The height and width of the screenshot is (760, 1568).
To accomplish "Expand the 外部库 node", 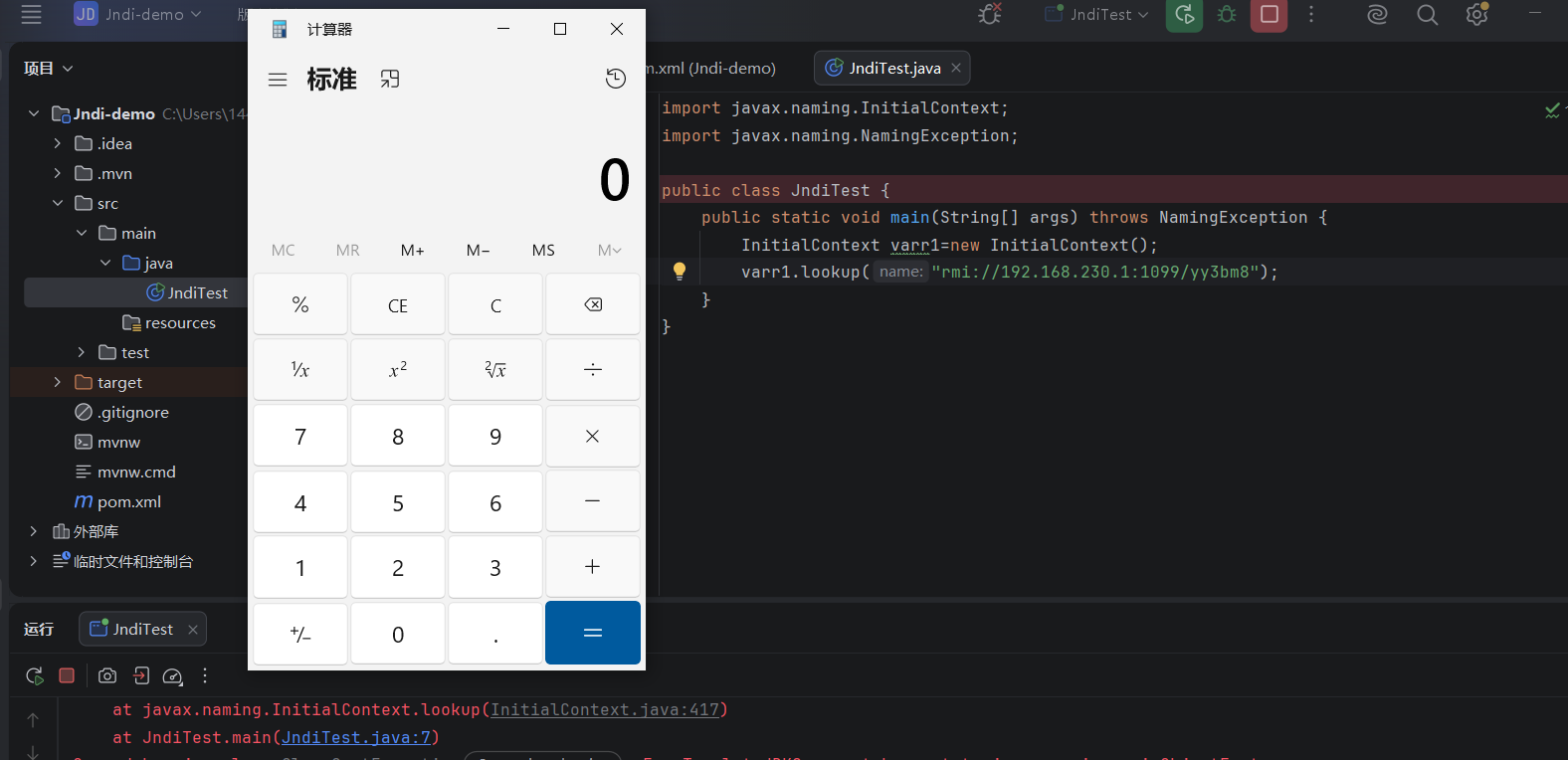I will point(34,531).
